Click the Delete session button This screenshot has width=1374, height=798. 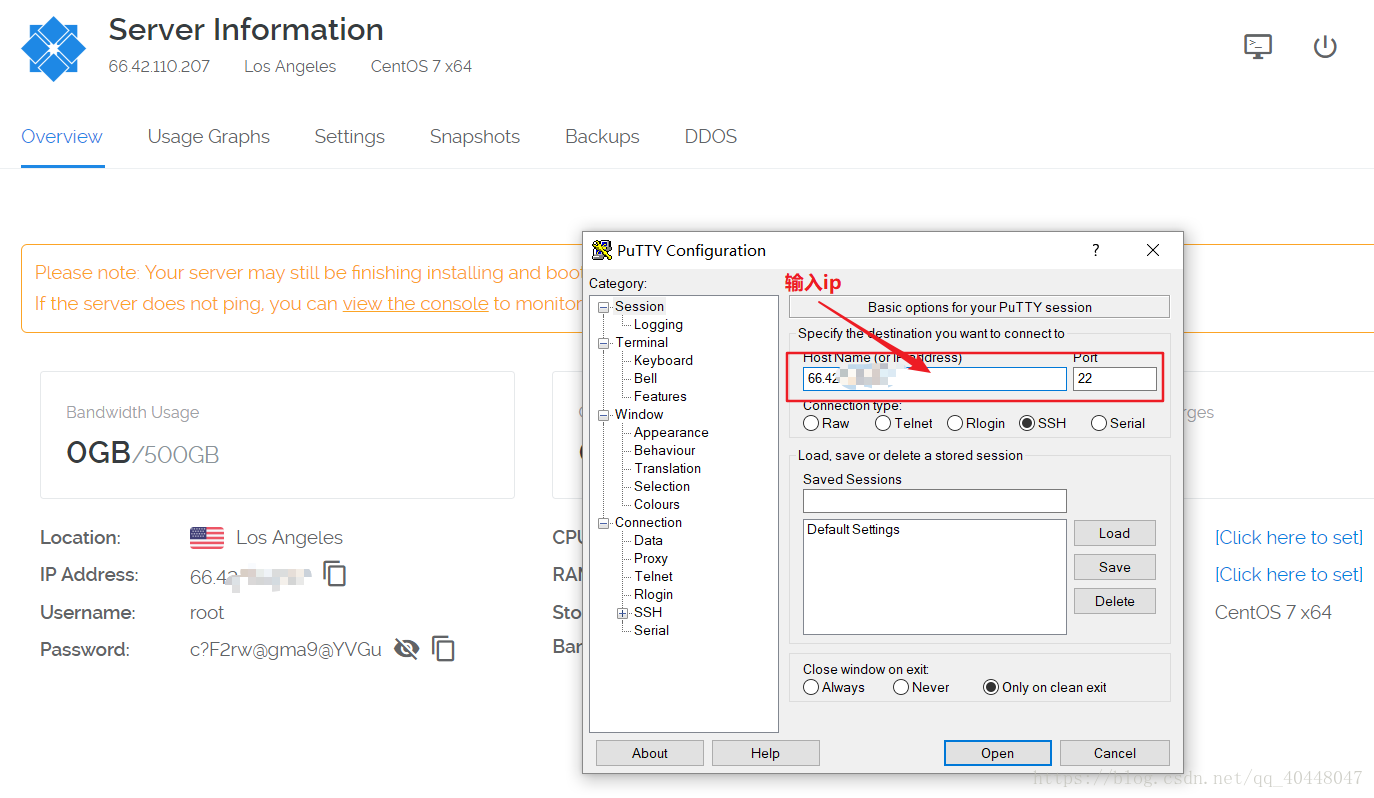[x=1115, y=601]
